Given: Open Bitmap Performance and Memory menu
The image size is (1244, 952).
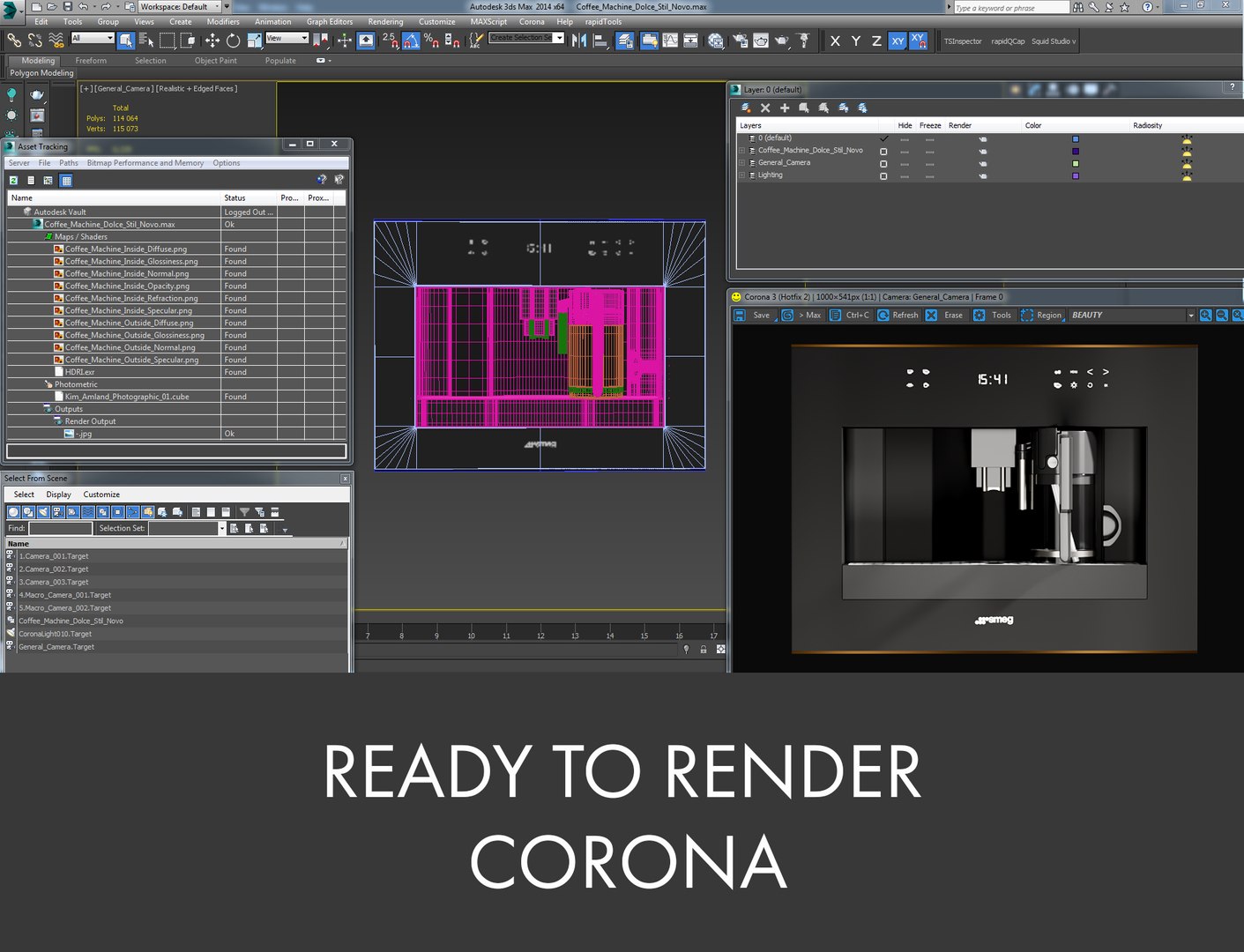Looking at the screenshot, I should tap(145, 163).
